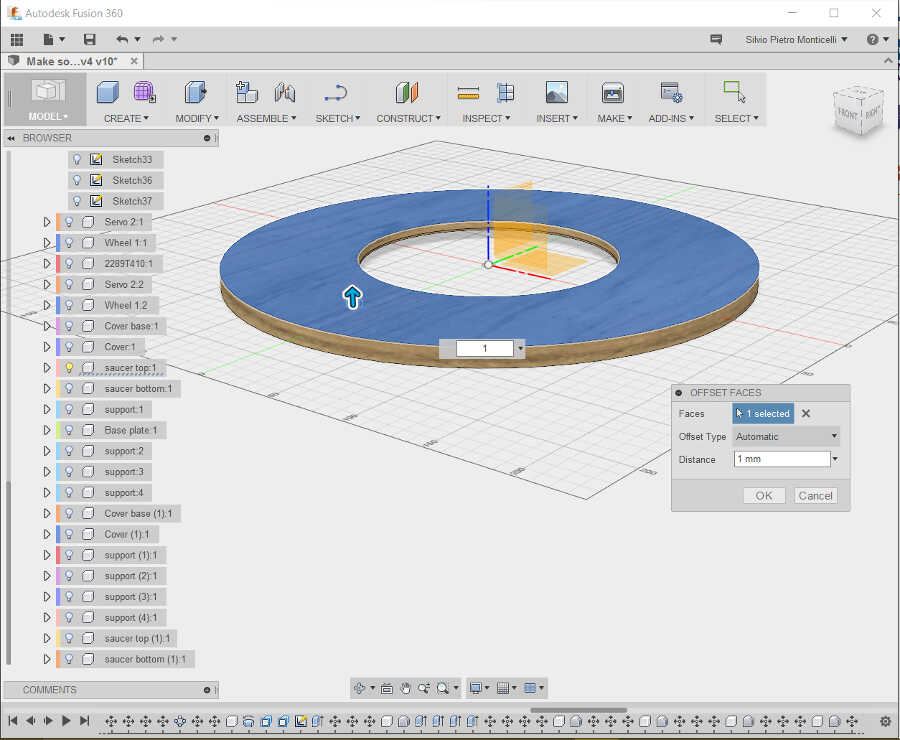Toggle visibility of Wheel 1:1 component
This screenshot has height=740, width=900.
point(70,242)
